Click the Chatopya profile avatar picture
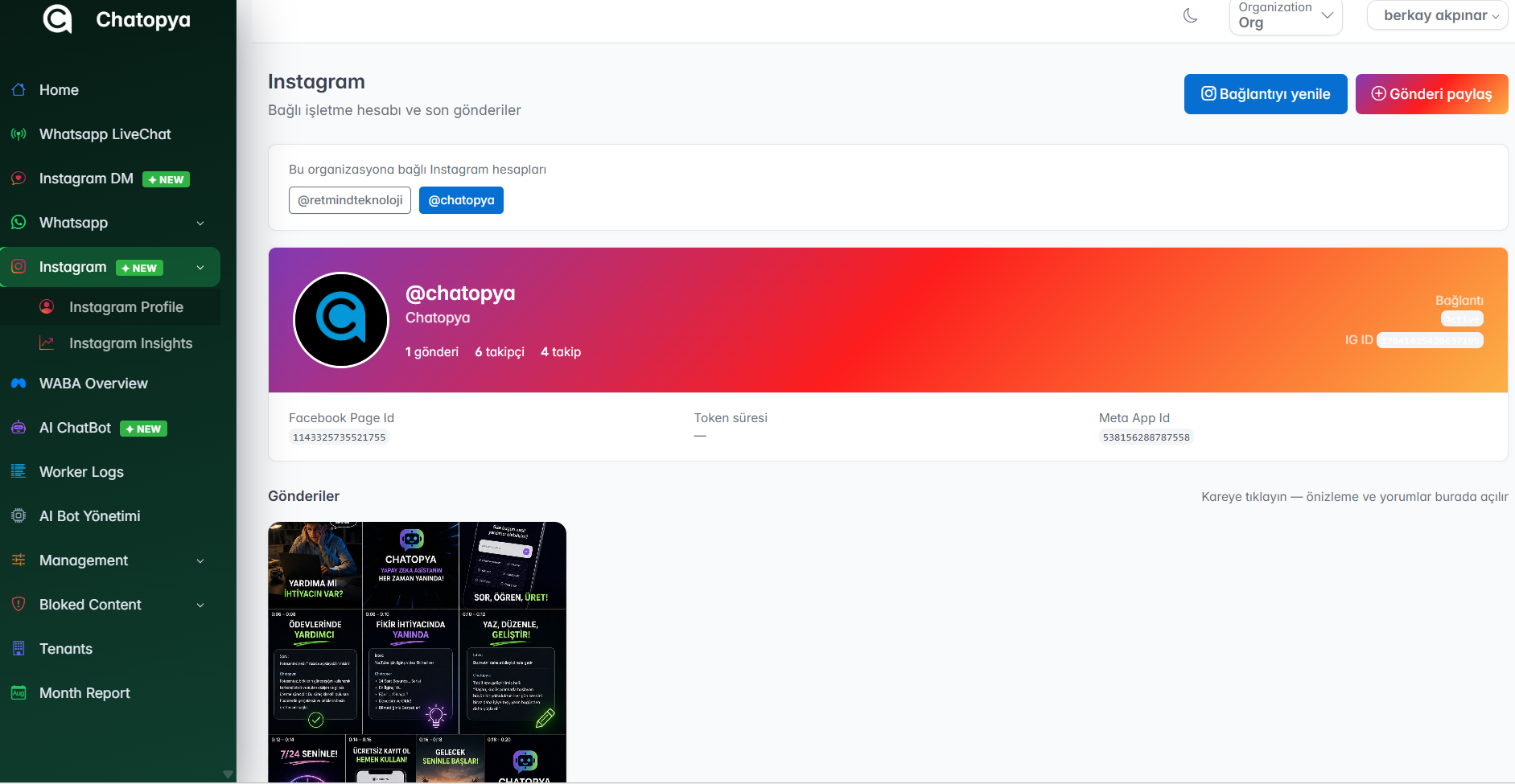Image resolution: width=1515 pixels, height=784 pixels. pyautogui.click(x=341, y=320)
